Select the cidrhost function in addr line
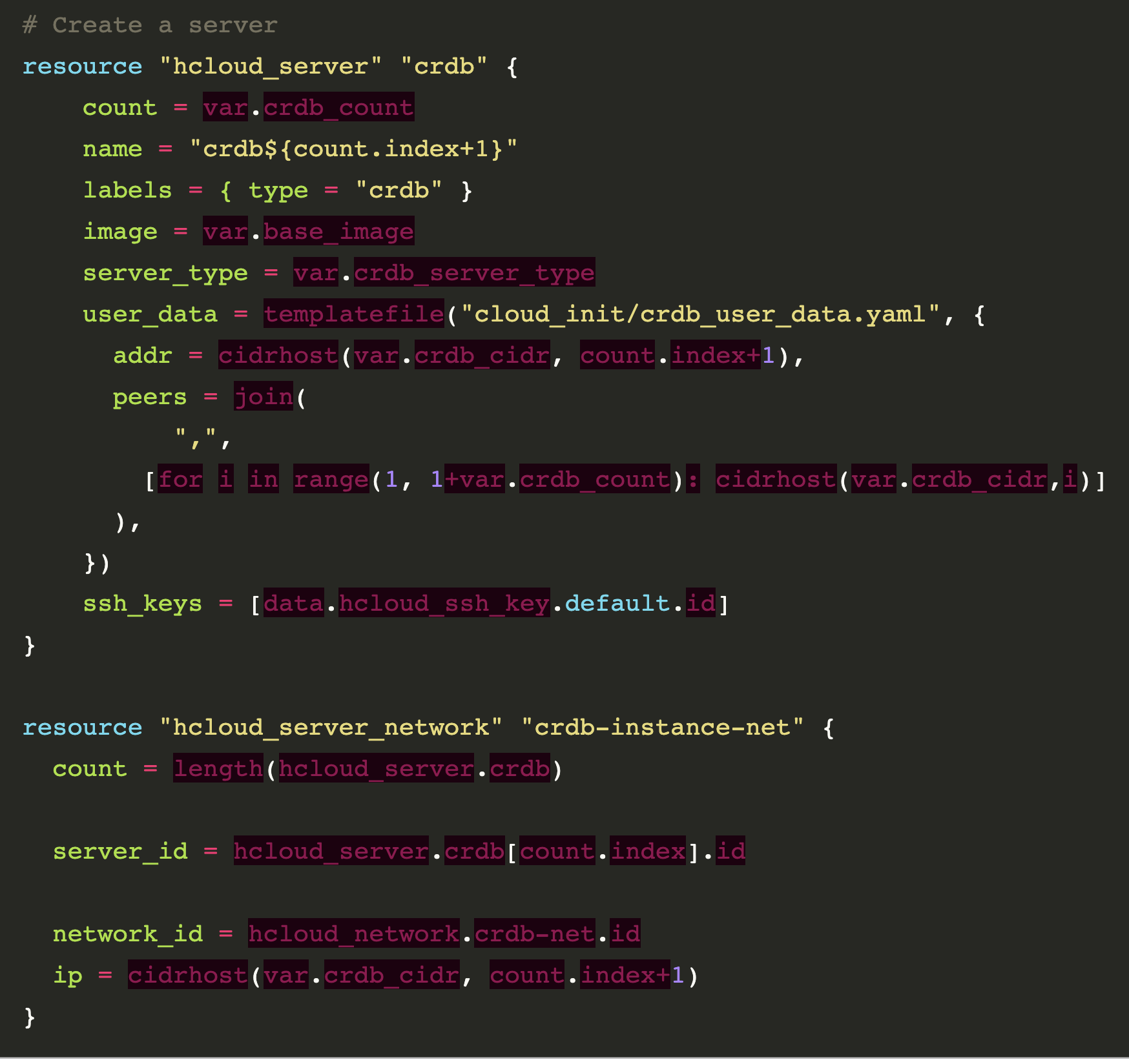The height and width of the screenshot is (1064, 1129). (276, 355)
